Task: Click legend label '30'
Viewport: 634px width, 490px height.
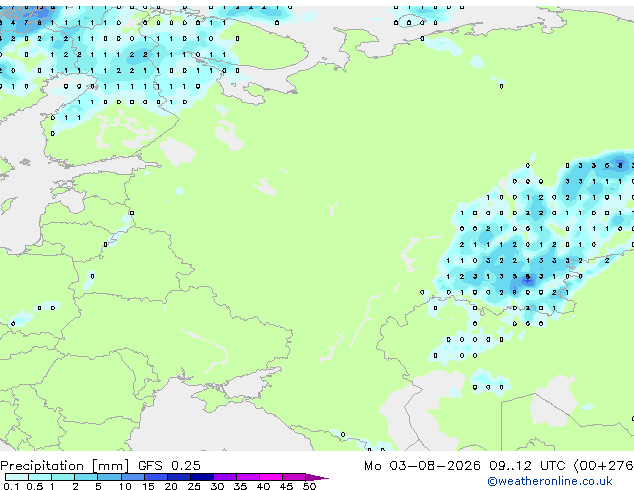Action: 217,486
